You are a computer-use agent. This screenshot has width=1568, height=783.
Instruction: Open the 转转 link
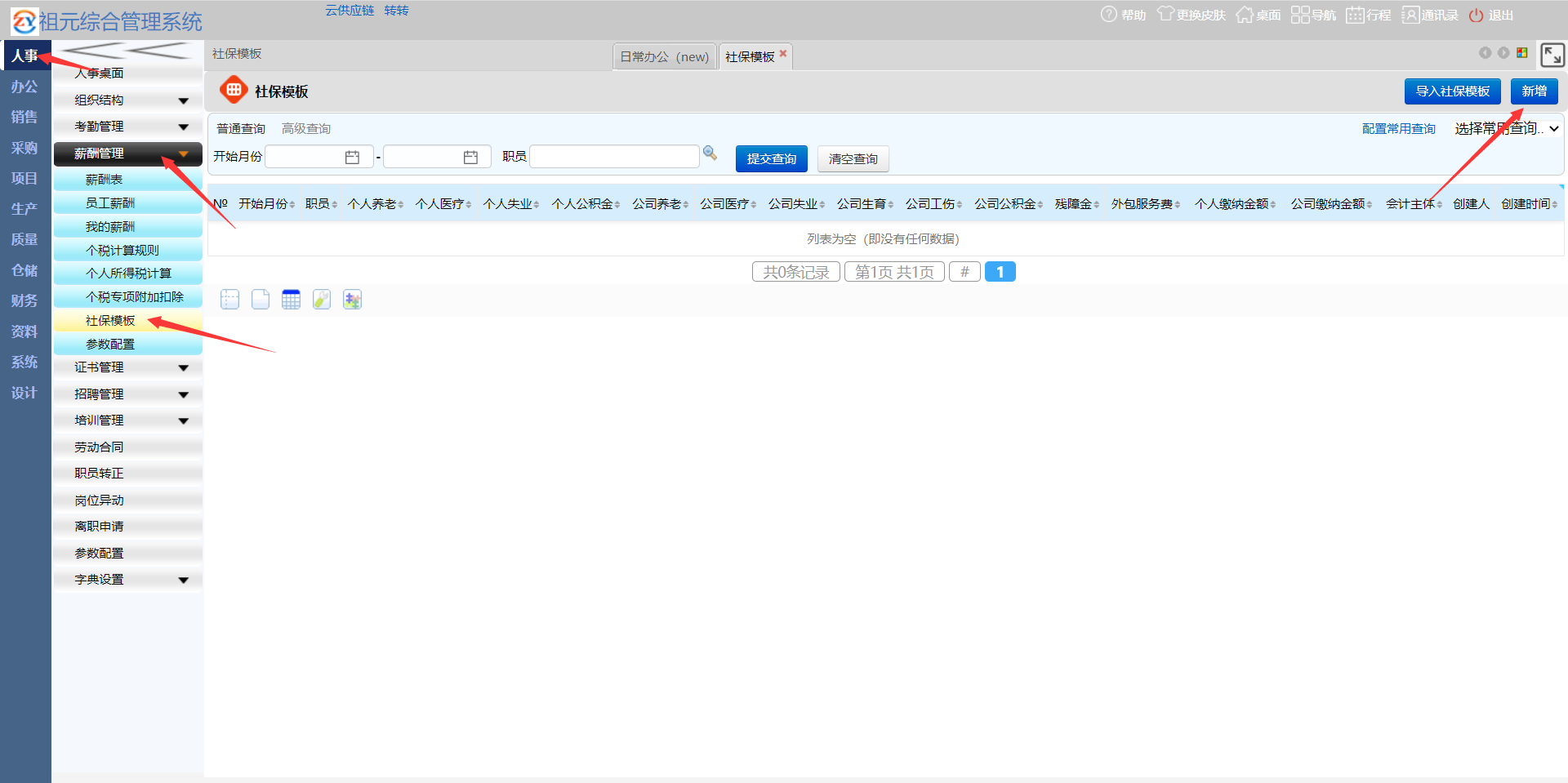pos(396,11)
